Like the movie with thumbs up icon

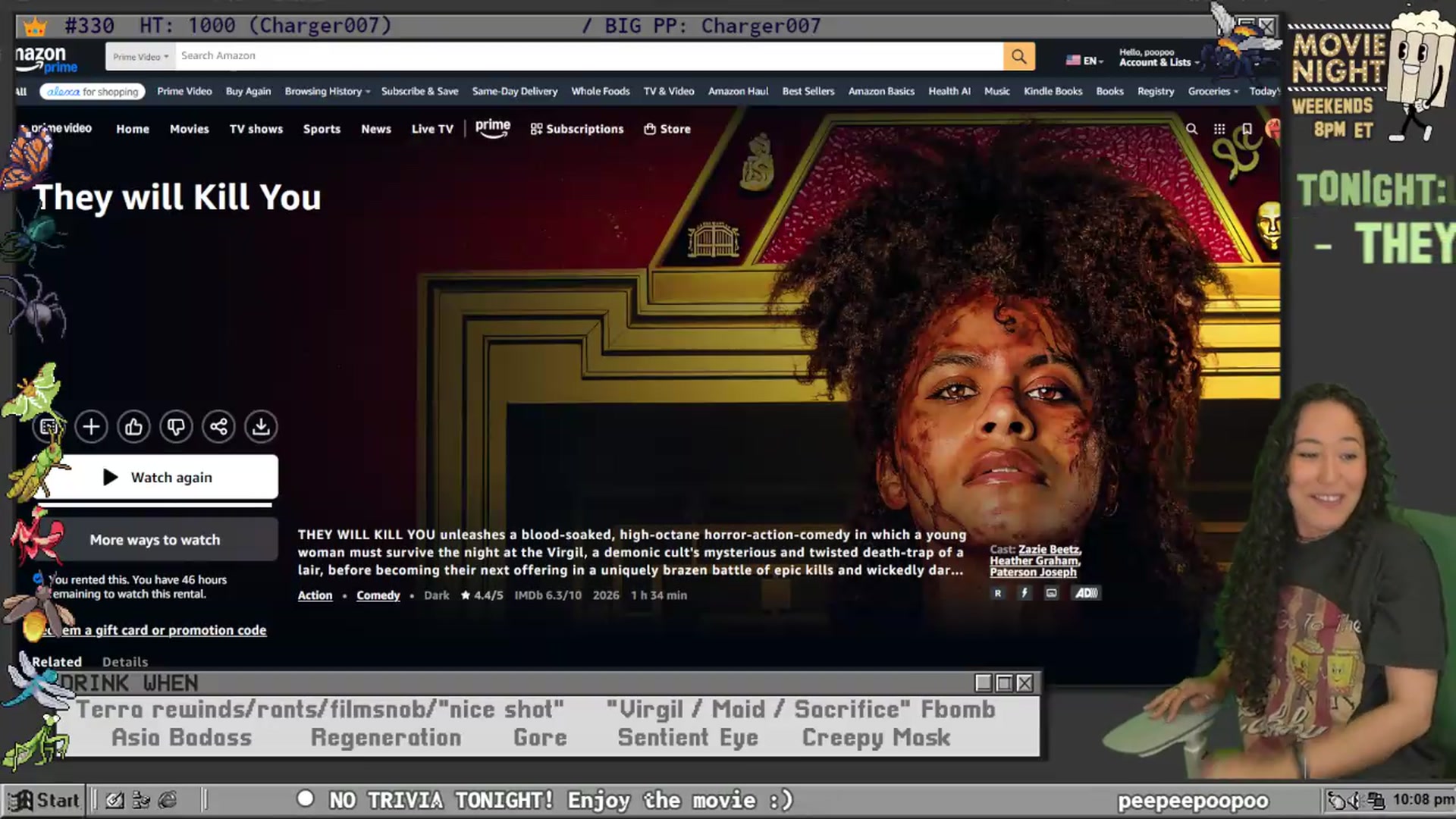tap(133, 426)
